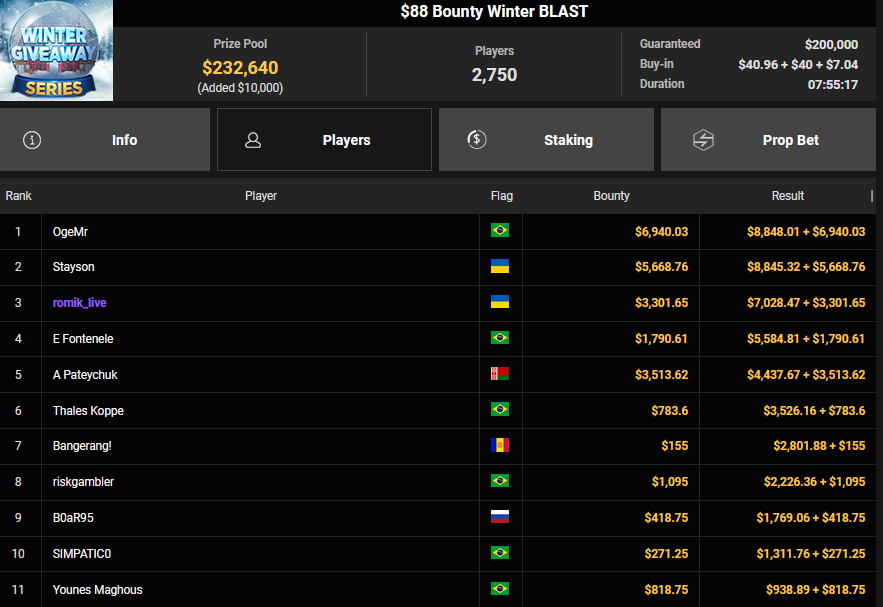Click the person icon on Players tab
The height and width of the screenshot is (607, 883).
point(253,140)
